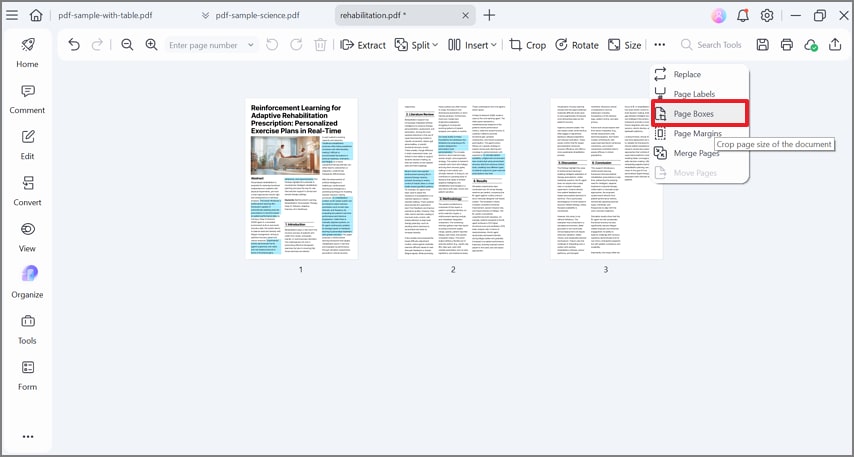Screen dimensions: 854x457
Task: Open the Convert tool in sidebar
Action: point(27,191)
